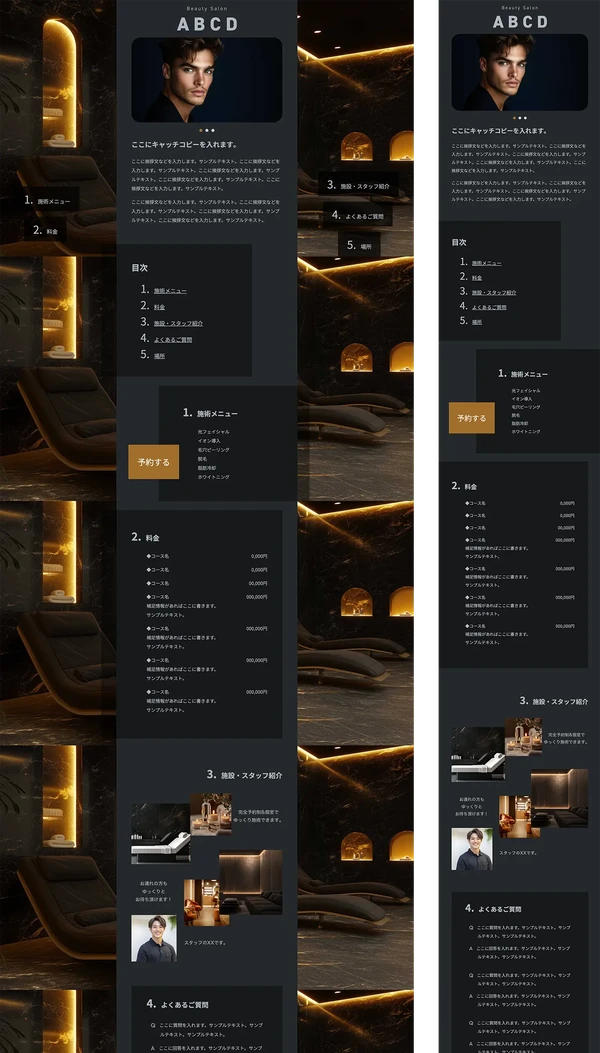600x1053 pixels.
Task: Follow 場所 link in mobile table of contents
Action: click(476, 322)
